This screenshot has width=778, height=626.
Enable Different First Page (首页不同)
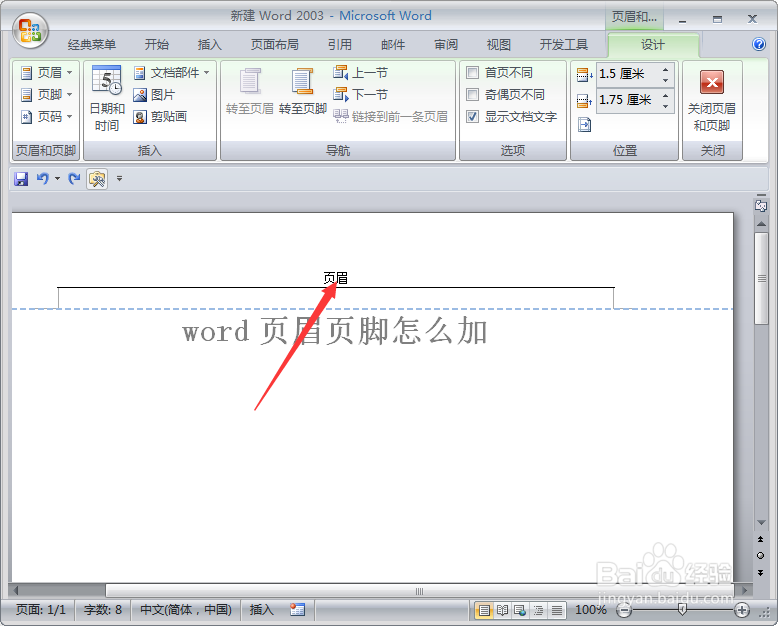473,72
